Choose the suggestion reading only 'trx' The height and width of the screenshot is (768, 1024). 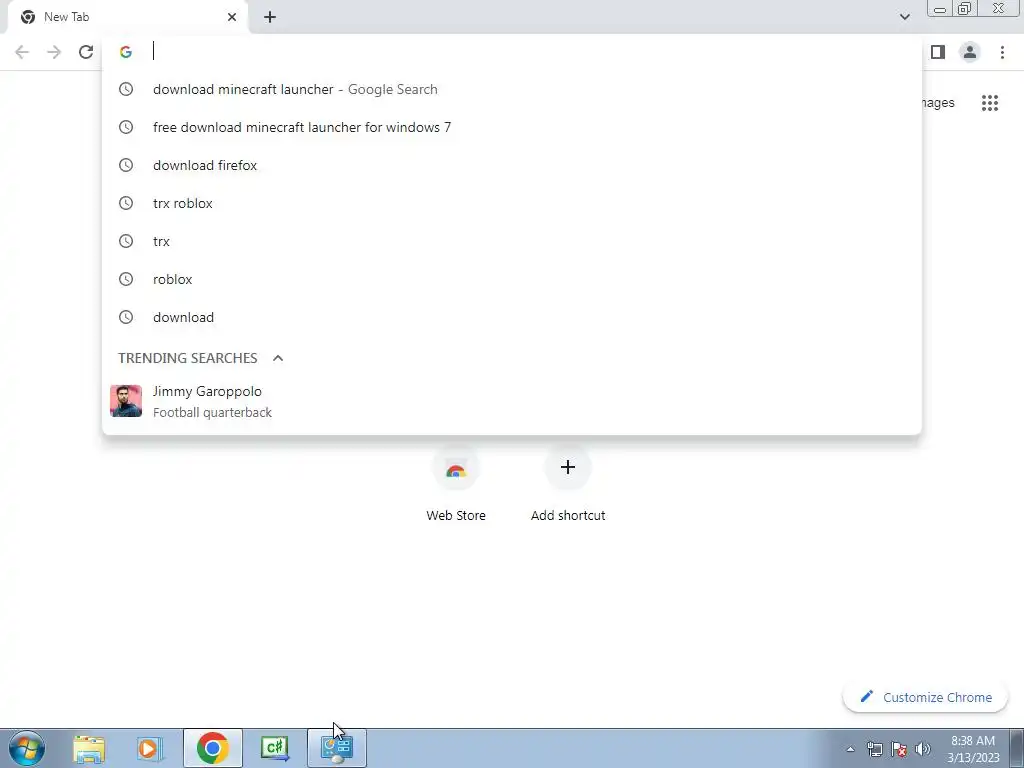(x=511, y=241)
